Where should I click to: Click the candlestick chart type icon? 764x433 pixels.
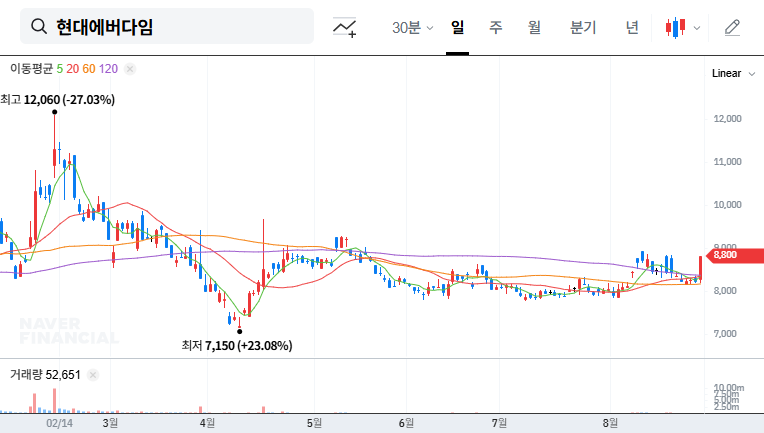point(675,28)
